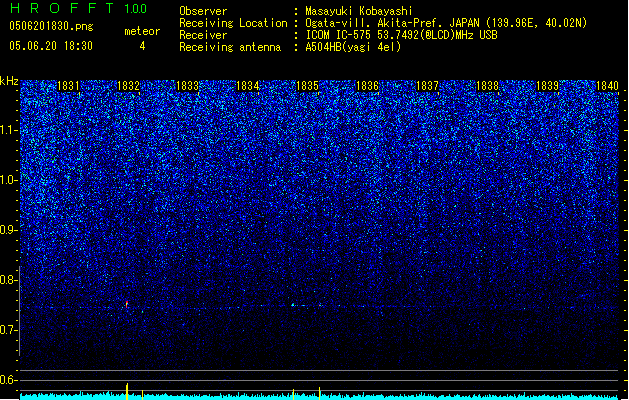Image resolution: width=629 pixels, height=400 pixels.
Task: Click the 1833 time marker
Action: coord(187,86)
